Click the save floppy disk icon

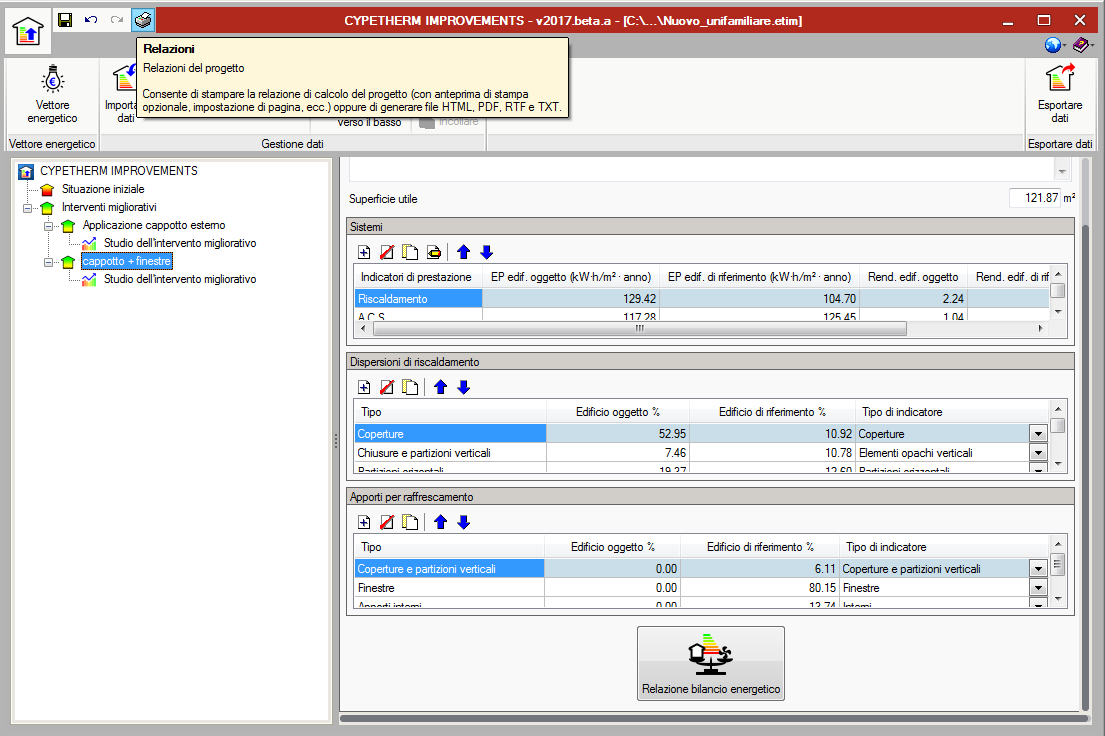(65, 20)
